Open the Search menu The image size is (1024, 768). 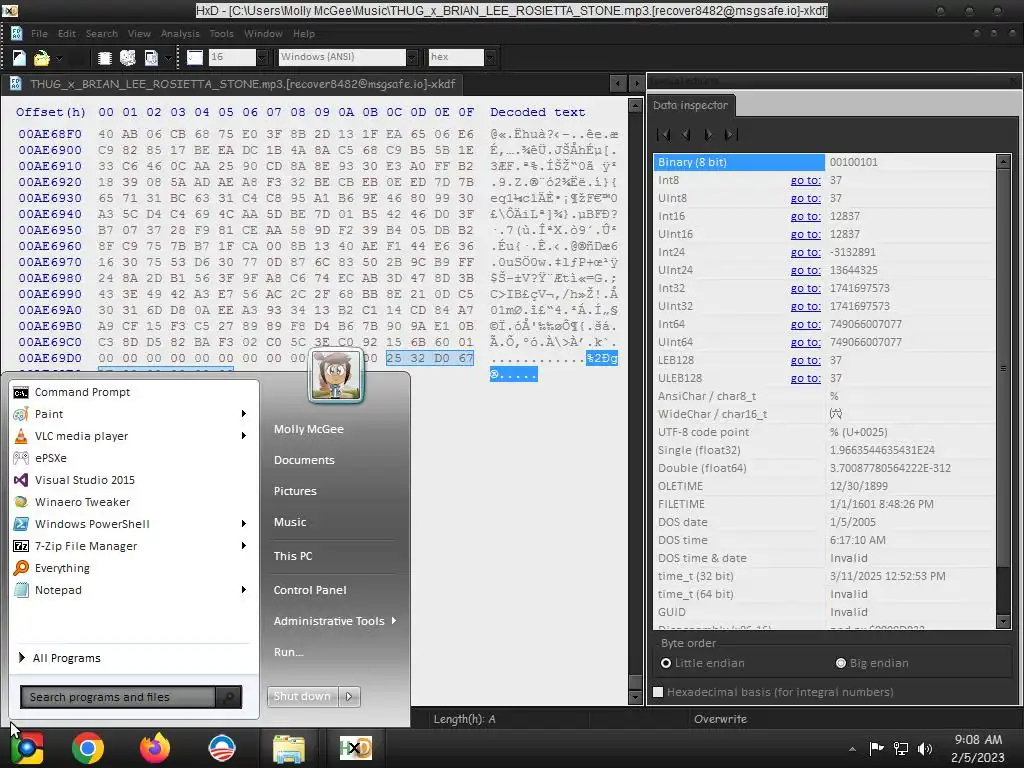click(102, 33)
